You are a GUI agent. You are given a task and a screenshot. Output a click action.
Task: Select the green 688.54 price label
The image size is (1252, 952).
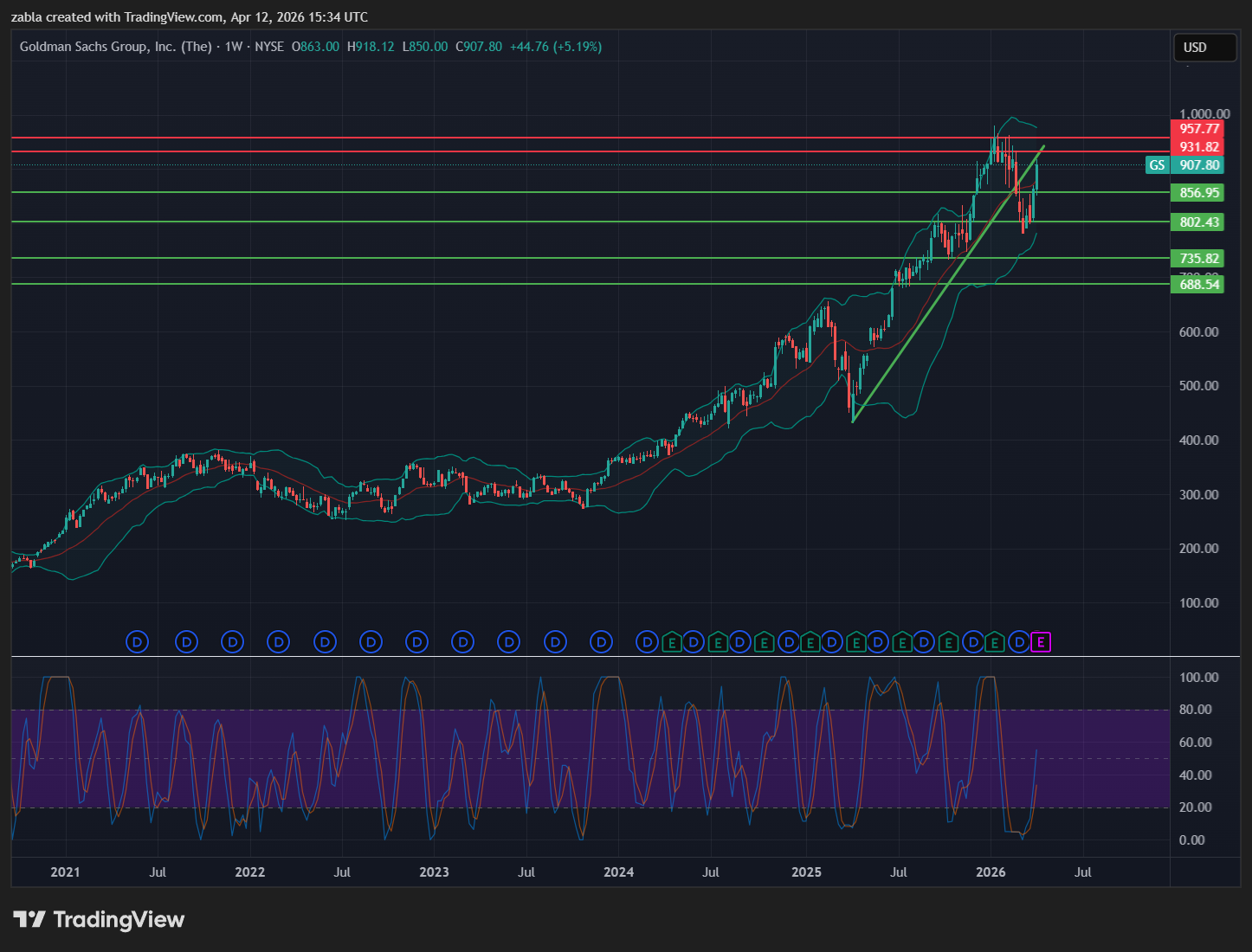coord(1198,285)
